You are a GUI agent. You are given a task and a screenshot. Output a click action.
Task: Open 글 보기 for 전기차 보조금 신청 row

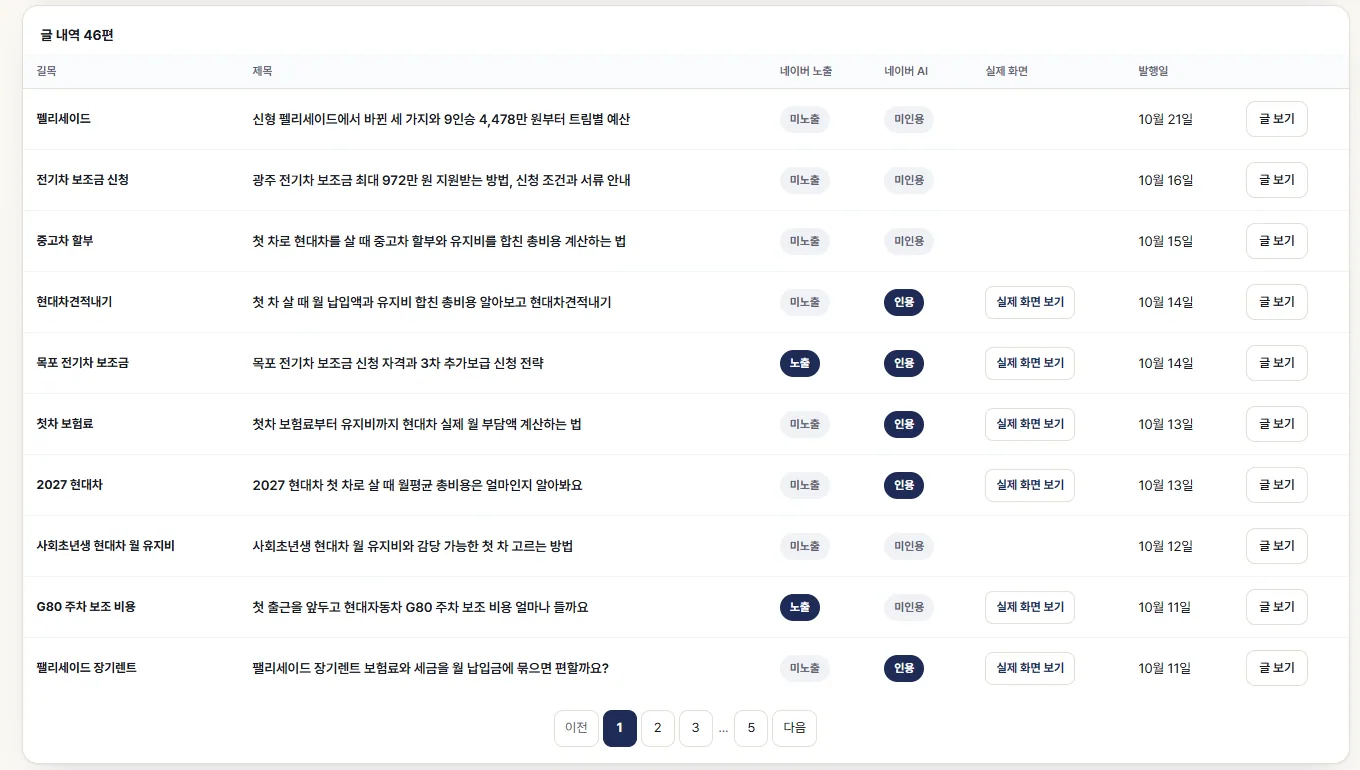1276,180
